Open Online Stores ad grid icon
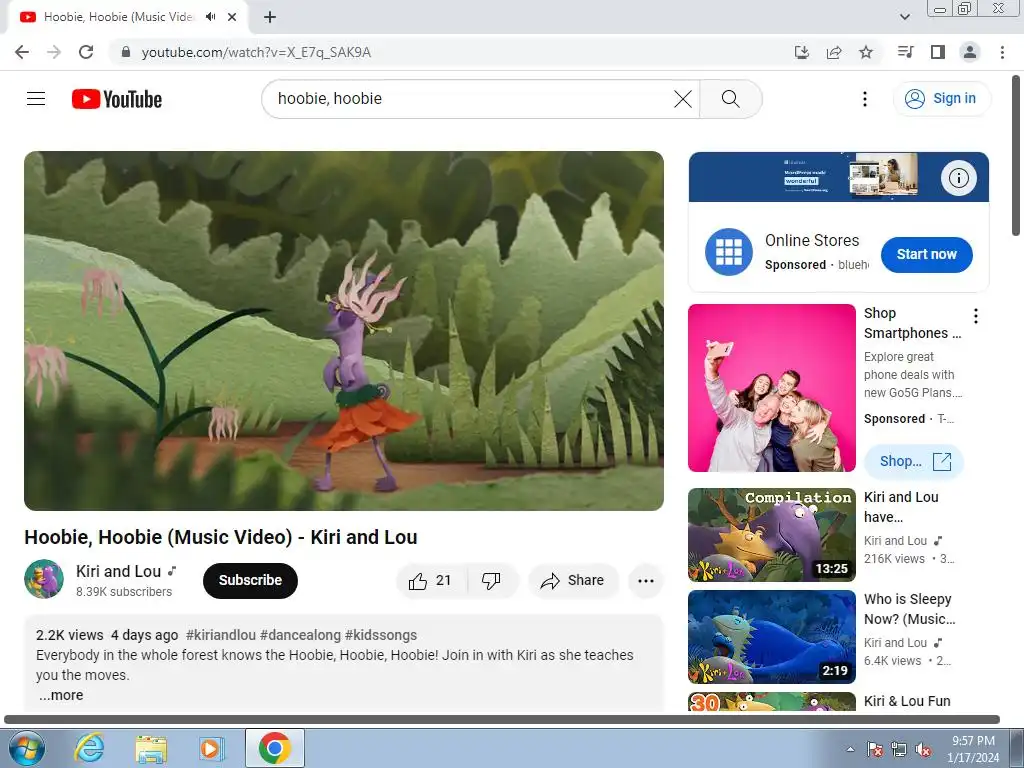This screenshot has height=768, width=1024. [729, 252]
